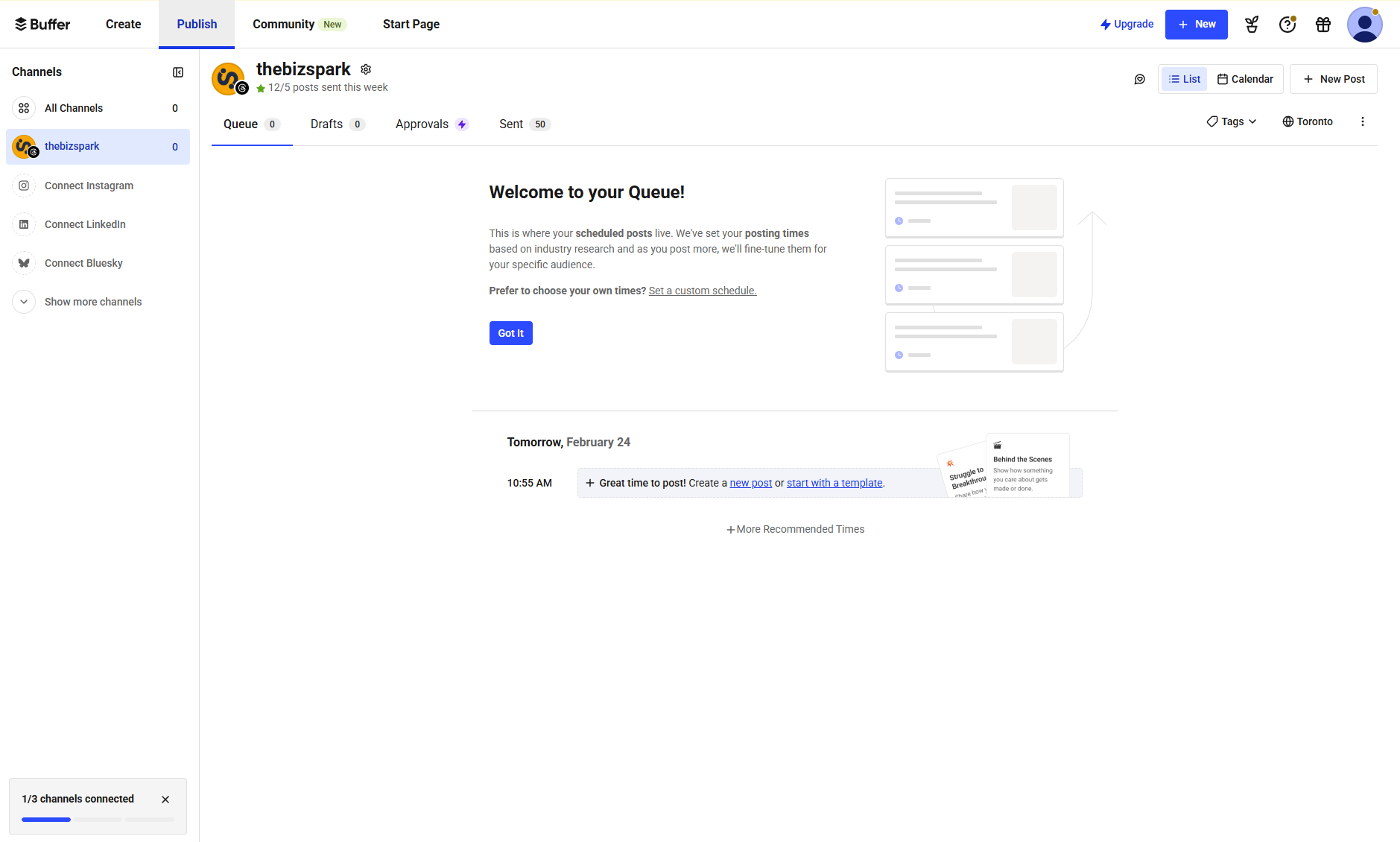The height and width of the screenshot is (842, 1400).
Task: Select List view for the queue
Action: coord(1184,79)
